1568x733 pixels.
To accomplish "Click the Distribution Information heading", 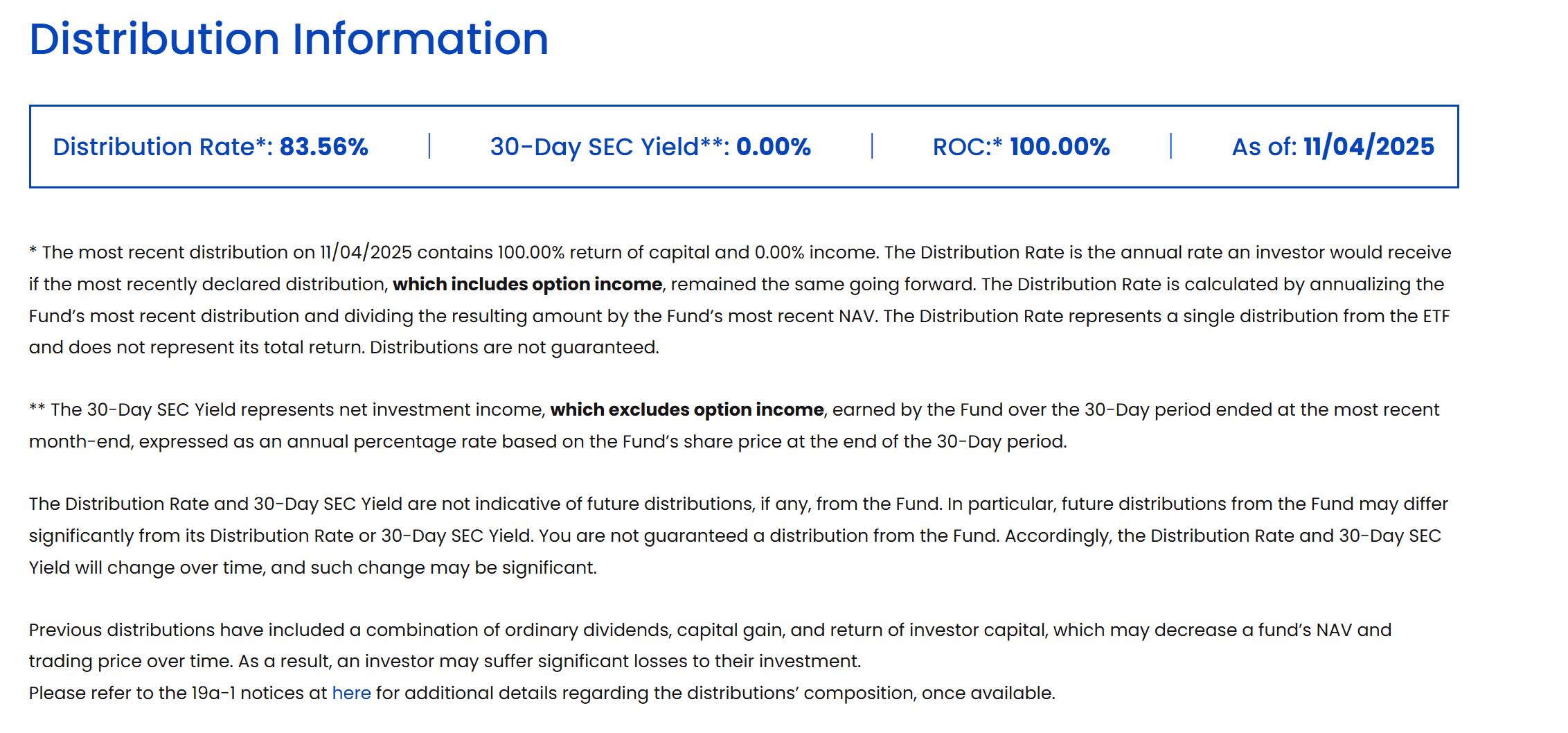I will click(289, 39).
